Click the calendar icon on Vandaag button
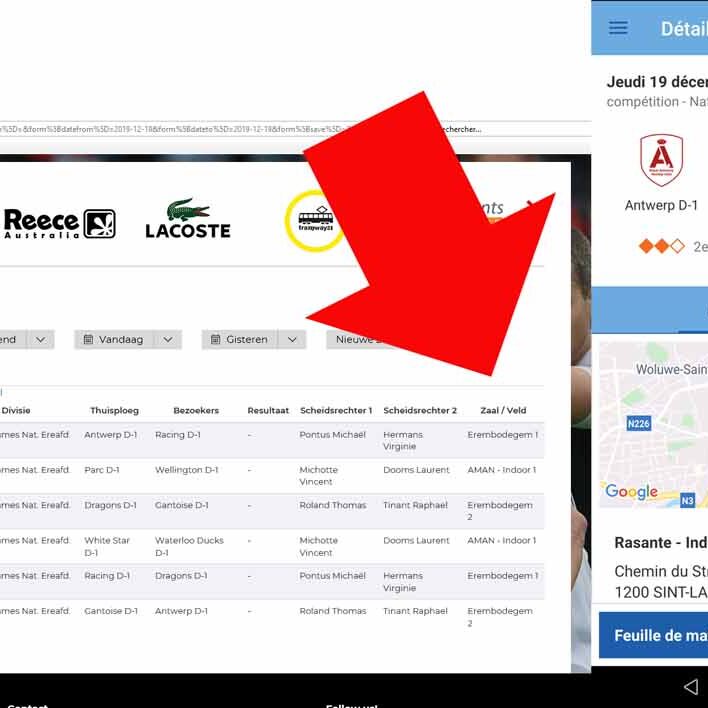Image resolution: width=708 pixels, height=708 pixels. [88, 339]
